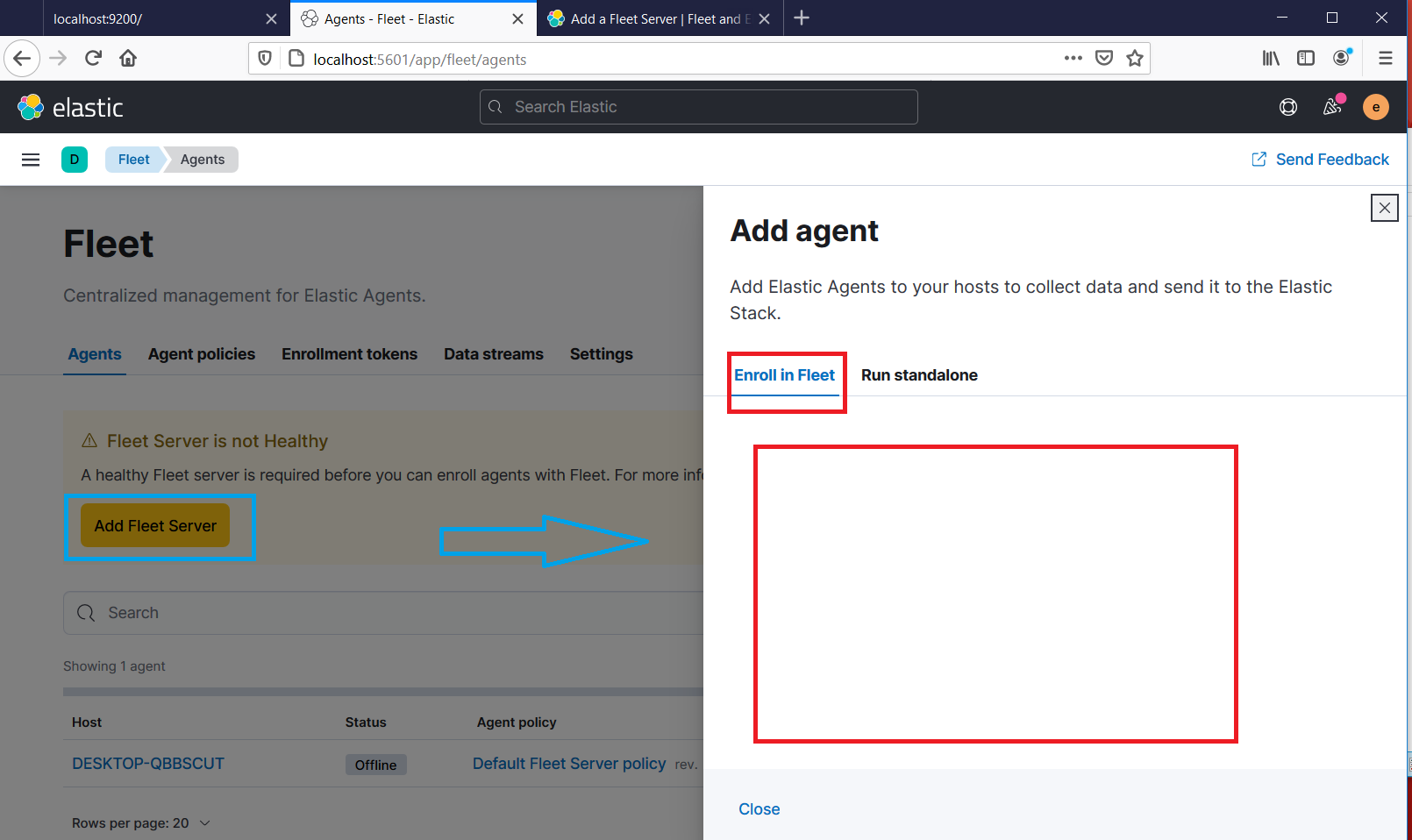This screenshot has width=1412, height=840.
Task: Open the DESKTOP-QBBSCUT host details
Action: pos(148,763)
